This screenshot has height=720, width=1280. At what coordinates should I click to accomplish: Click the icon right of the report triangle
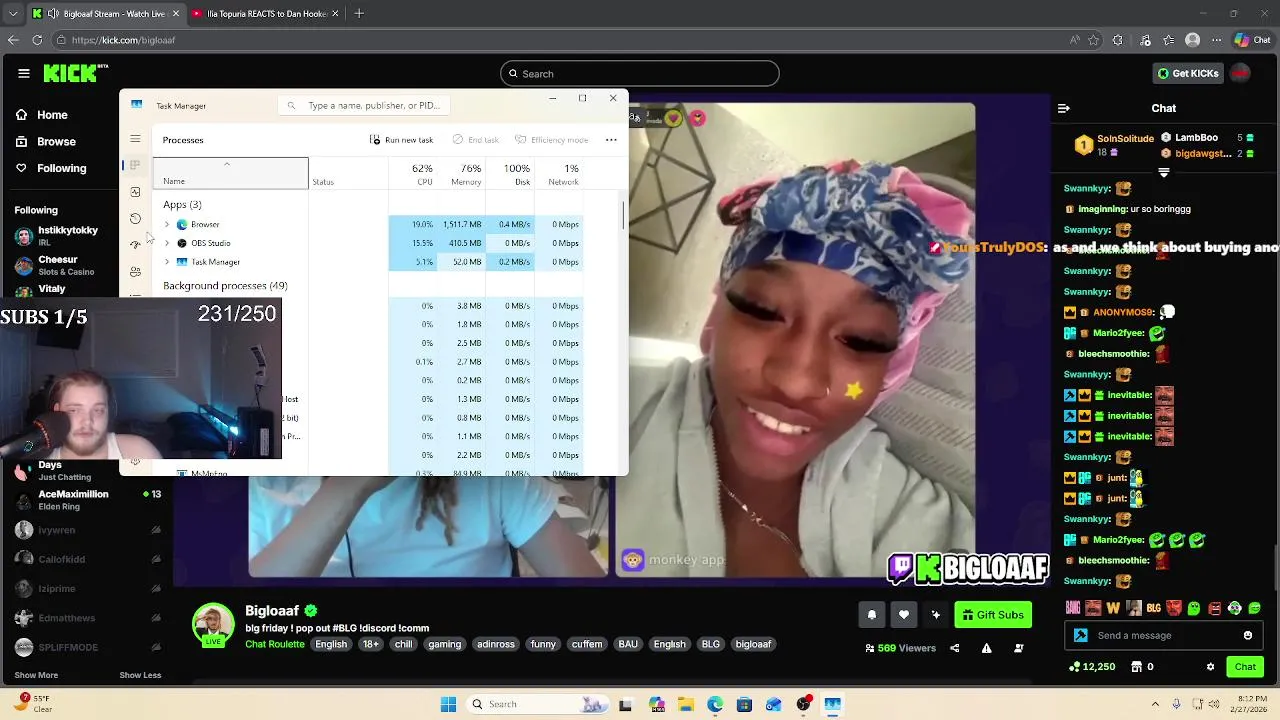(1019, 648)
